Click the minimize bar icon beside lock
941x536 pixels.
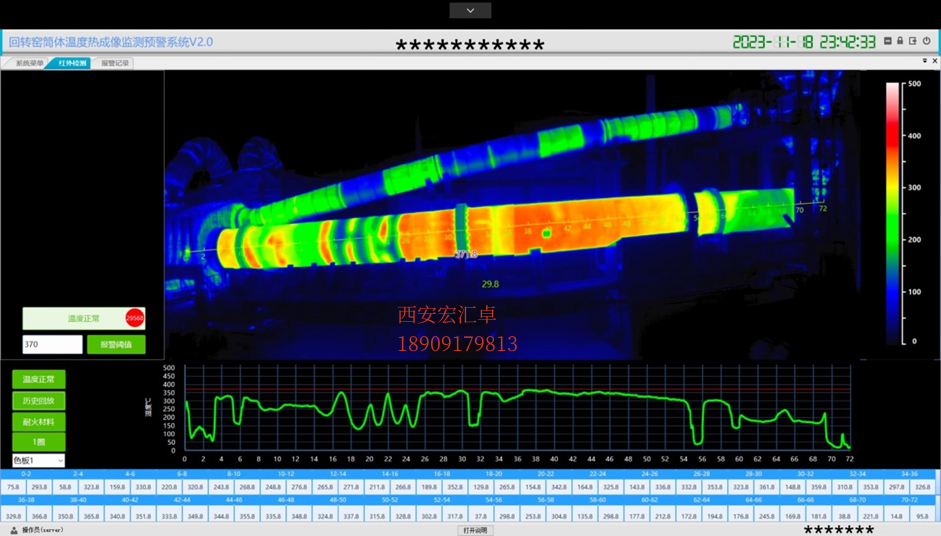coord(888,41)
